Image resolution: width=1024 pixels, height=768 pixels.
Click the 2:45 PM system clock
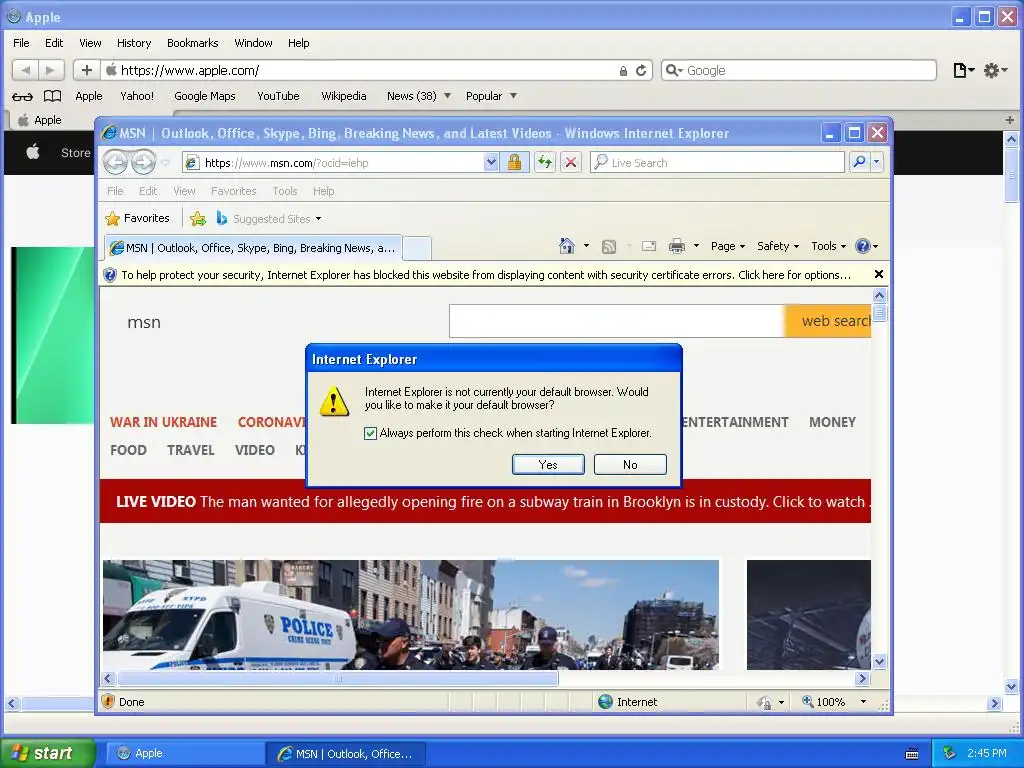click(x=986, y=753)
